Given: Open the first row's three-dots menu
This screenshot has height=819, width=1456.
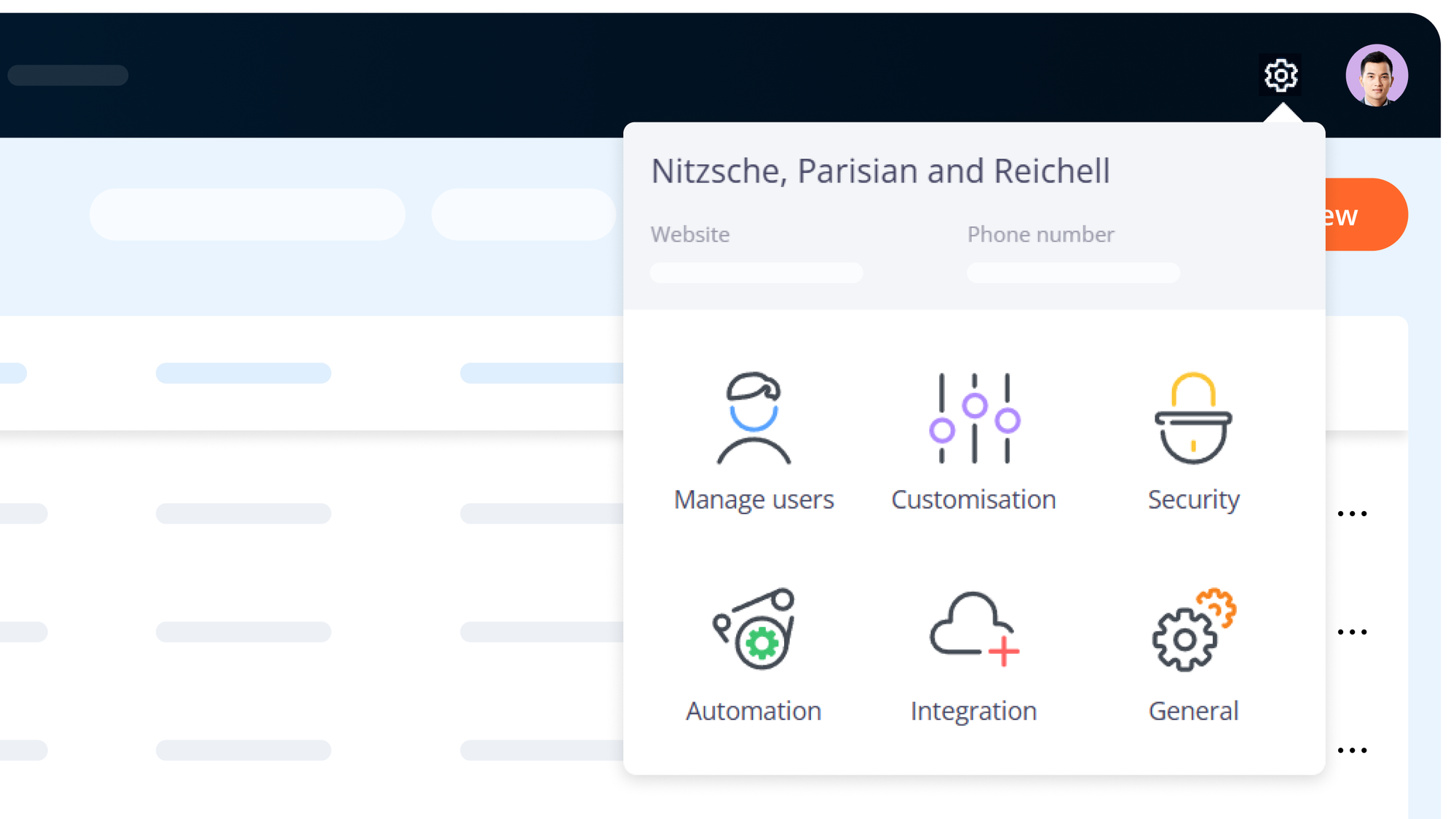Looking at the screenshot, I should 1352,514.
